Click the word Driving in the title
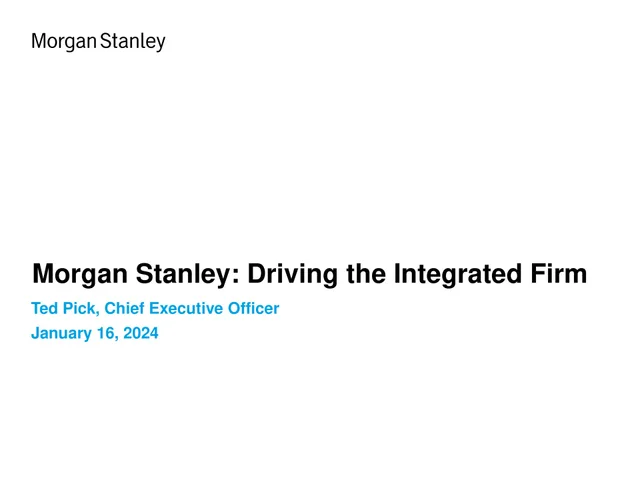The image size is (640, 480). point(292,274)
